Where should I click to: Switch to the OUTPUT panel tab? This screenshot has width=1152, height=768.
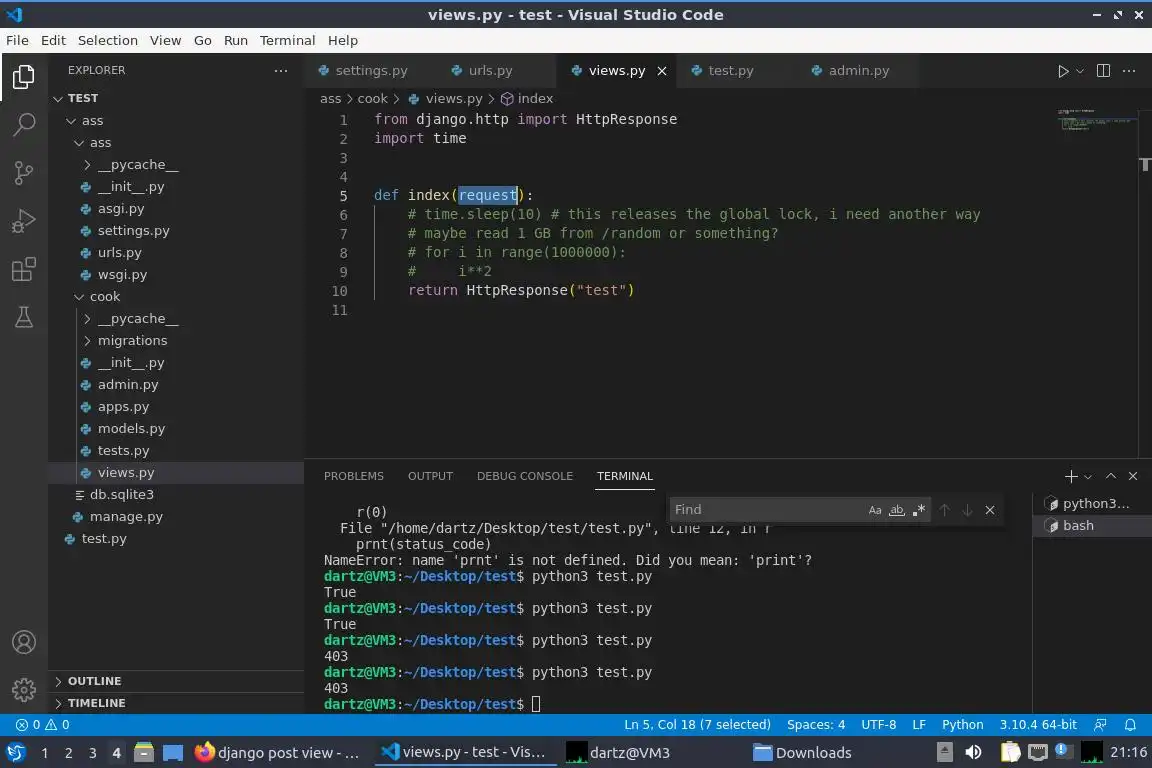point(431,476)
